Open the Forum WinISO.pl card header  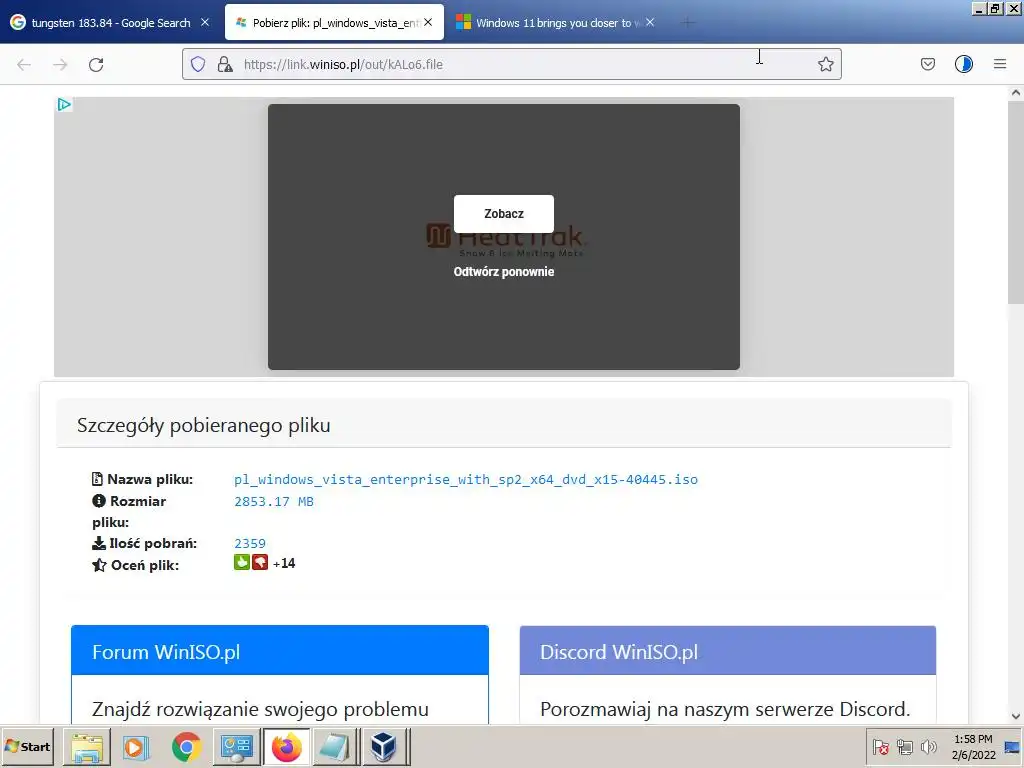pyautogui.click(x=280, y=650)
